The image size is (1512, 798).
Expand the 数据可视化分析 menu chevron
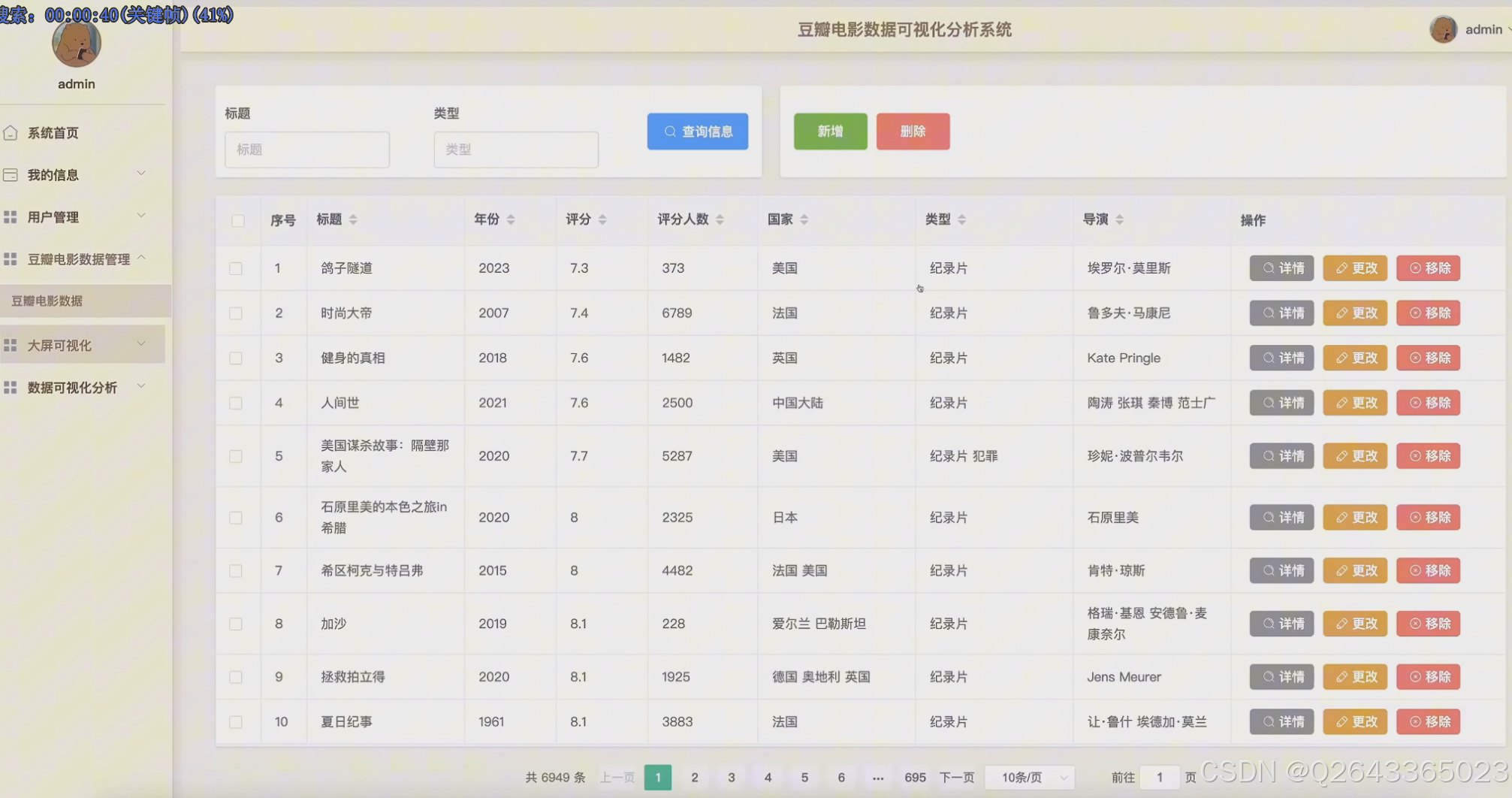pyautogui.click(x=141, y=386)
